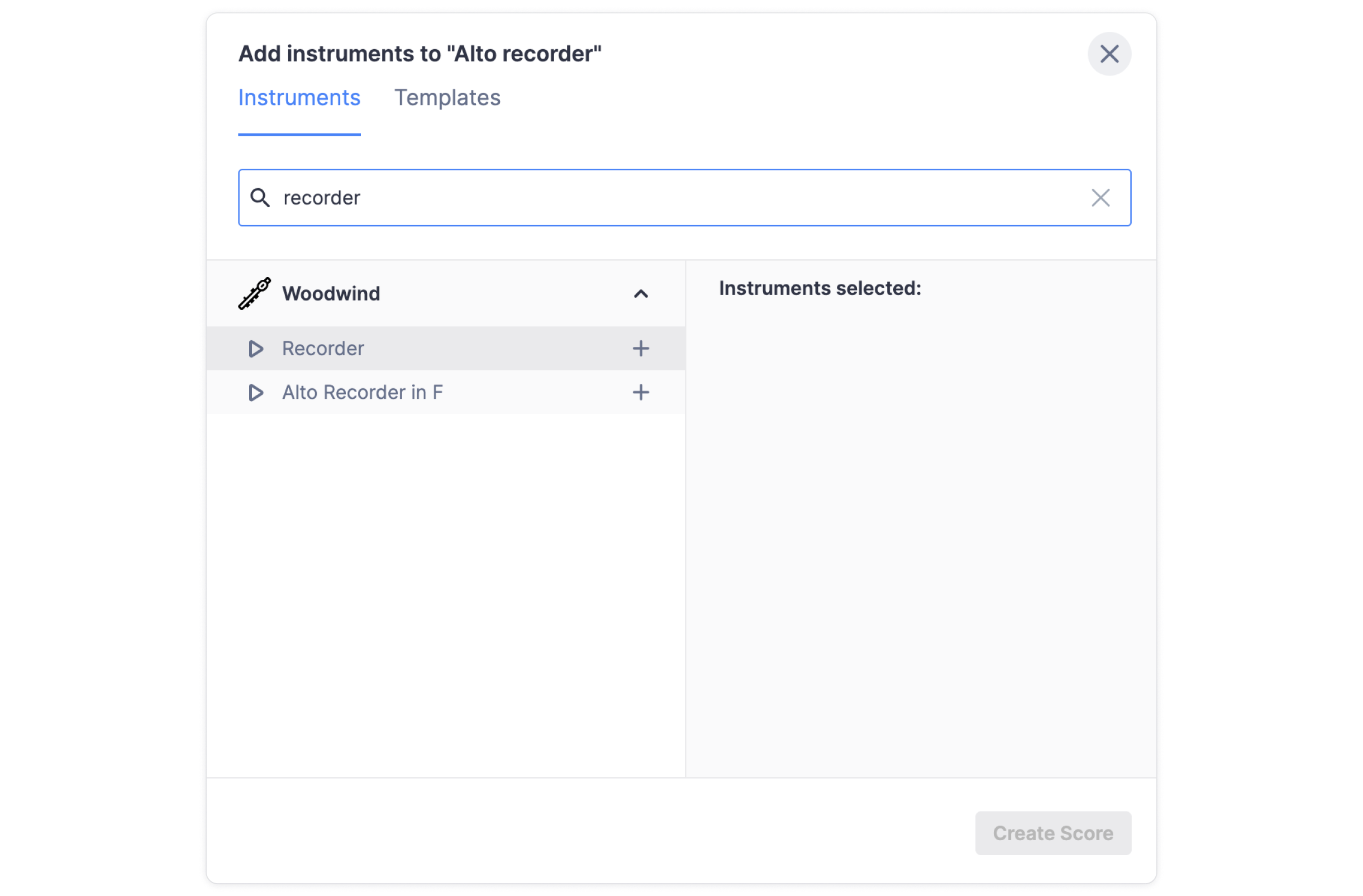Image resolution: width=1363 pixels, height=896 pixels.
Task: Click the recorder search field
Action: tap(684, 198)
